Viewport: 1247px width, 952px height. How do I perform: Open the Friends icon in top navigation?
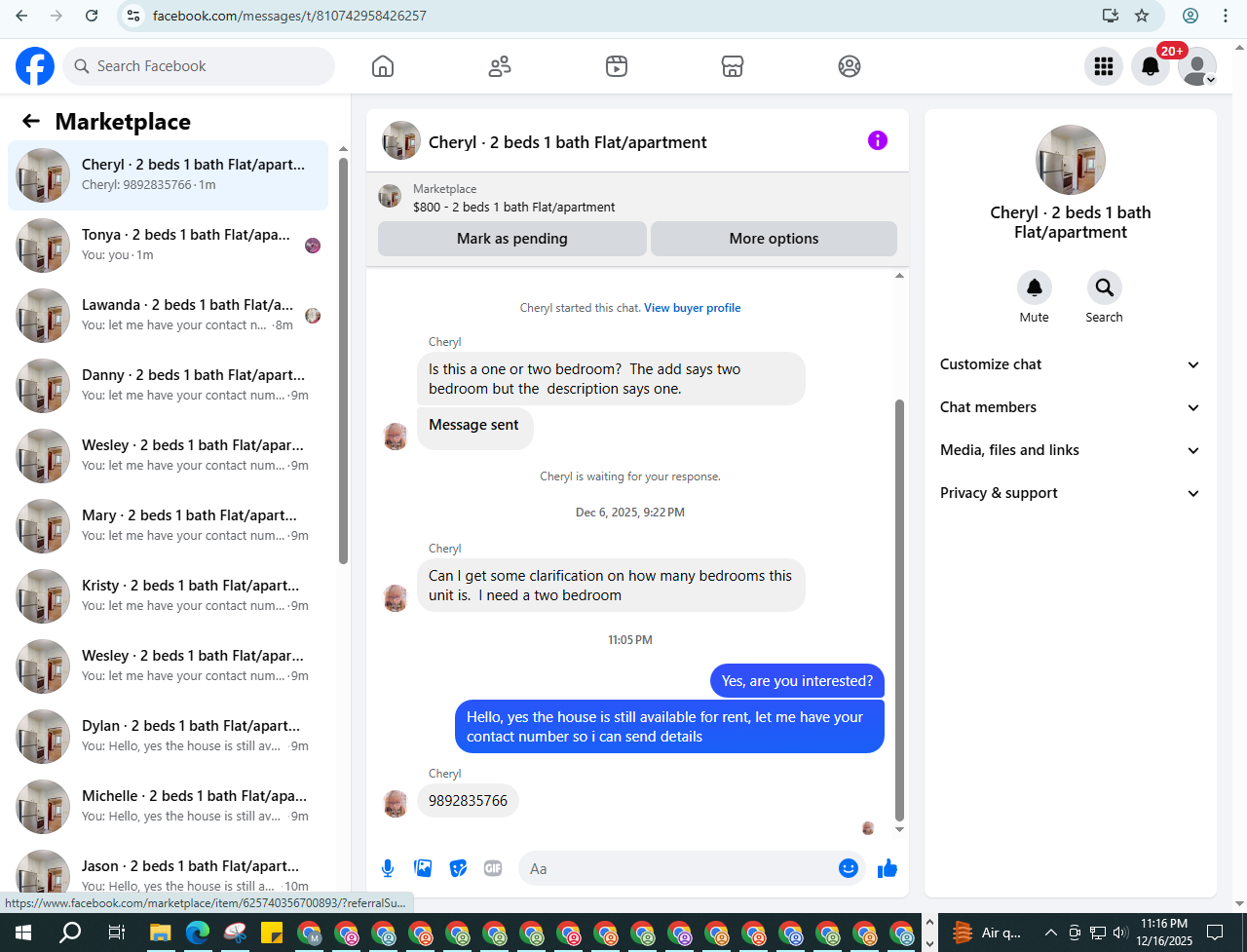[500, 66]
